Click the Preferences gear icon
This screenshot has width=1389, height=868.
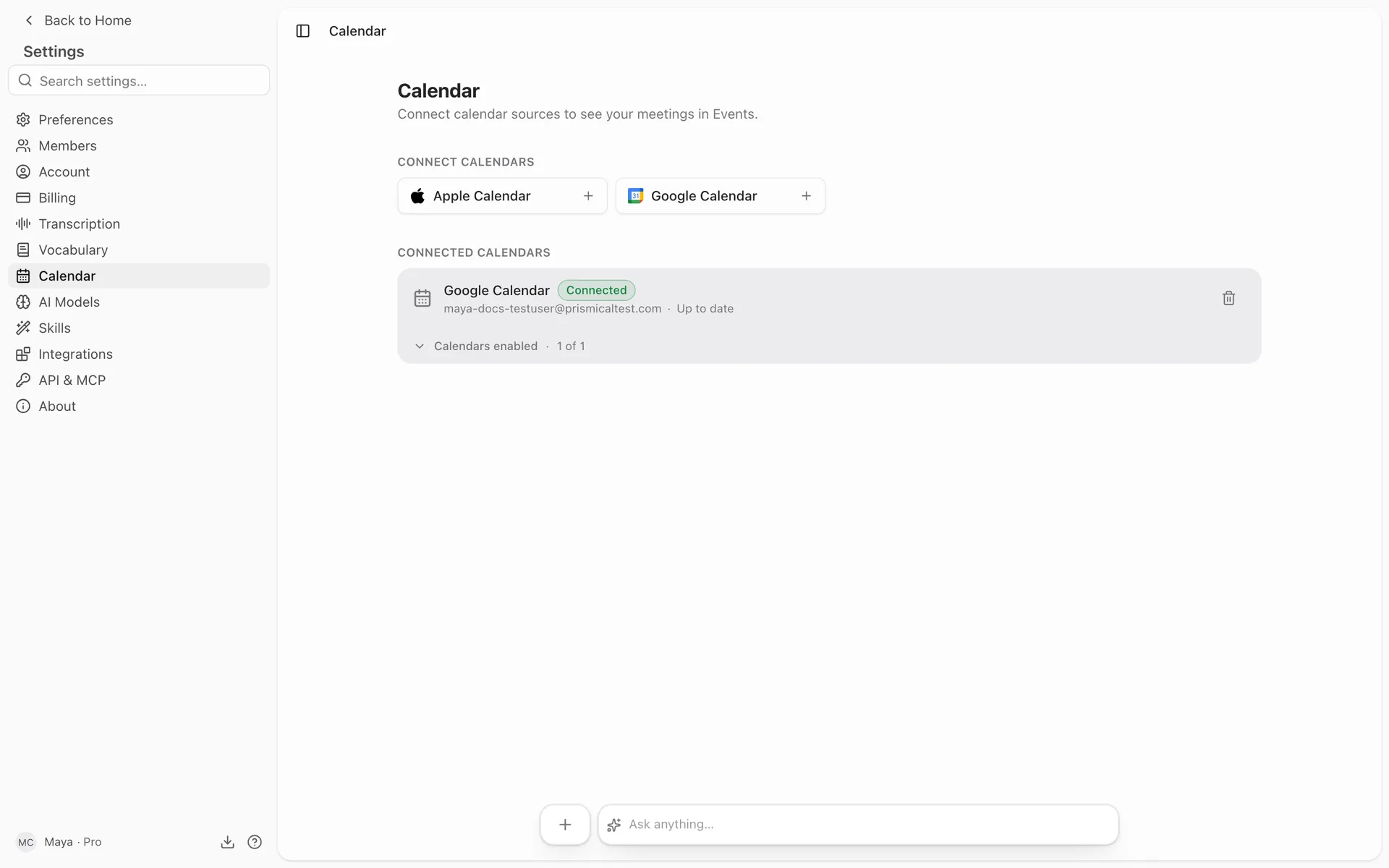[23, 119]
